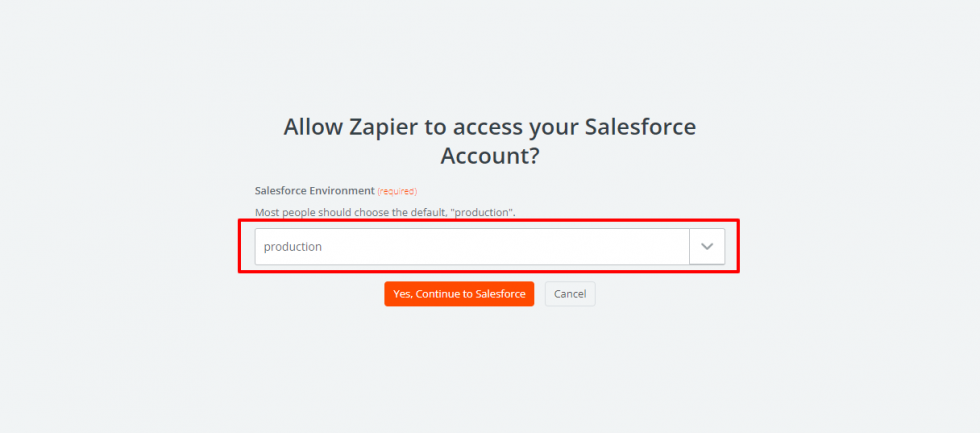
Task: Click the words "Most people" starting the hint
Action: pyautogui.click(x=284, y=212)
